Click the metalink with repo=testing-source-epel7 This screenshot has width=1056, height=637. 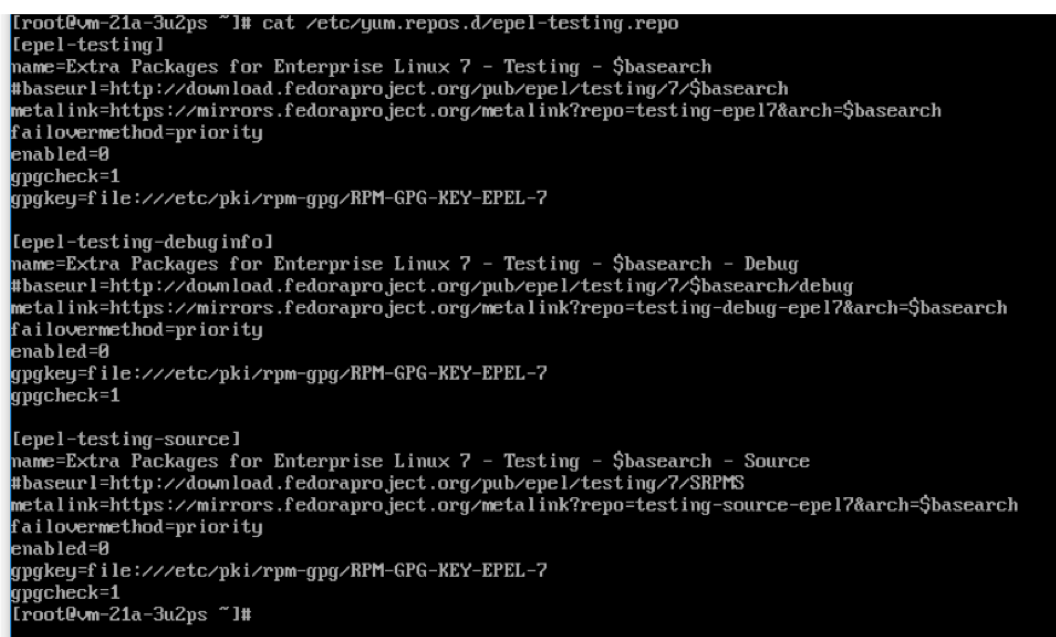tap(515, 505)
